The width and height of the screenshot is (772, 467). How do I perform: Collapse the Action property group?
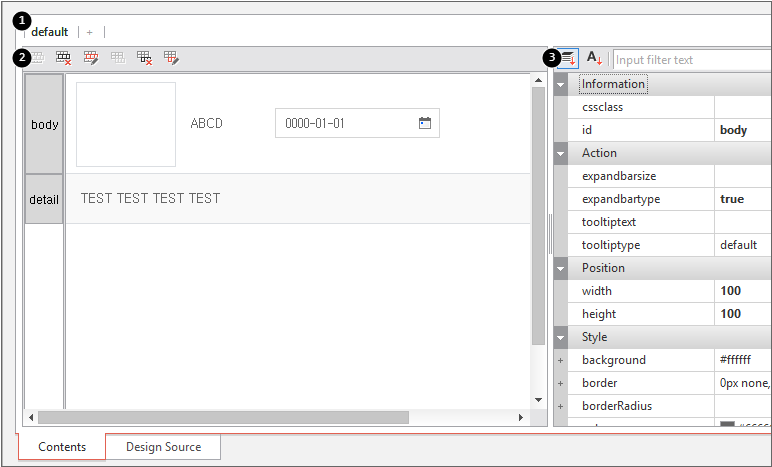561,153
